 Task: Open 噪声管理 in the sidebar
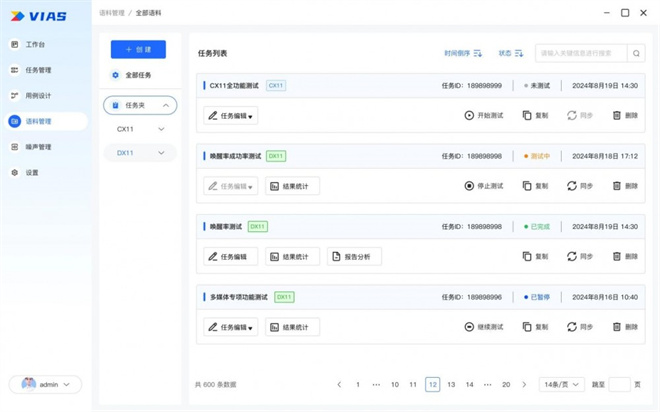click(x=38, y=147)
